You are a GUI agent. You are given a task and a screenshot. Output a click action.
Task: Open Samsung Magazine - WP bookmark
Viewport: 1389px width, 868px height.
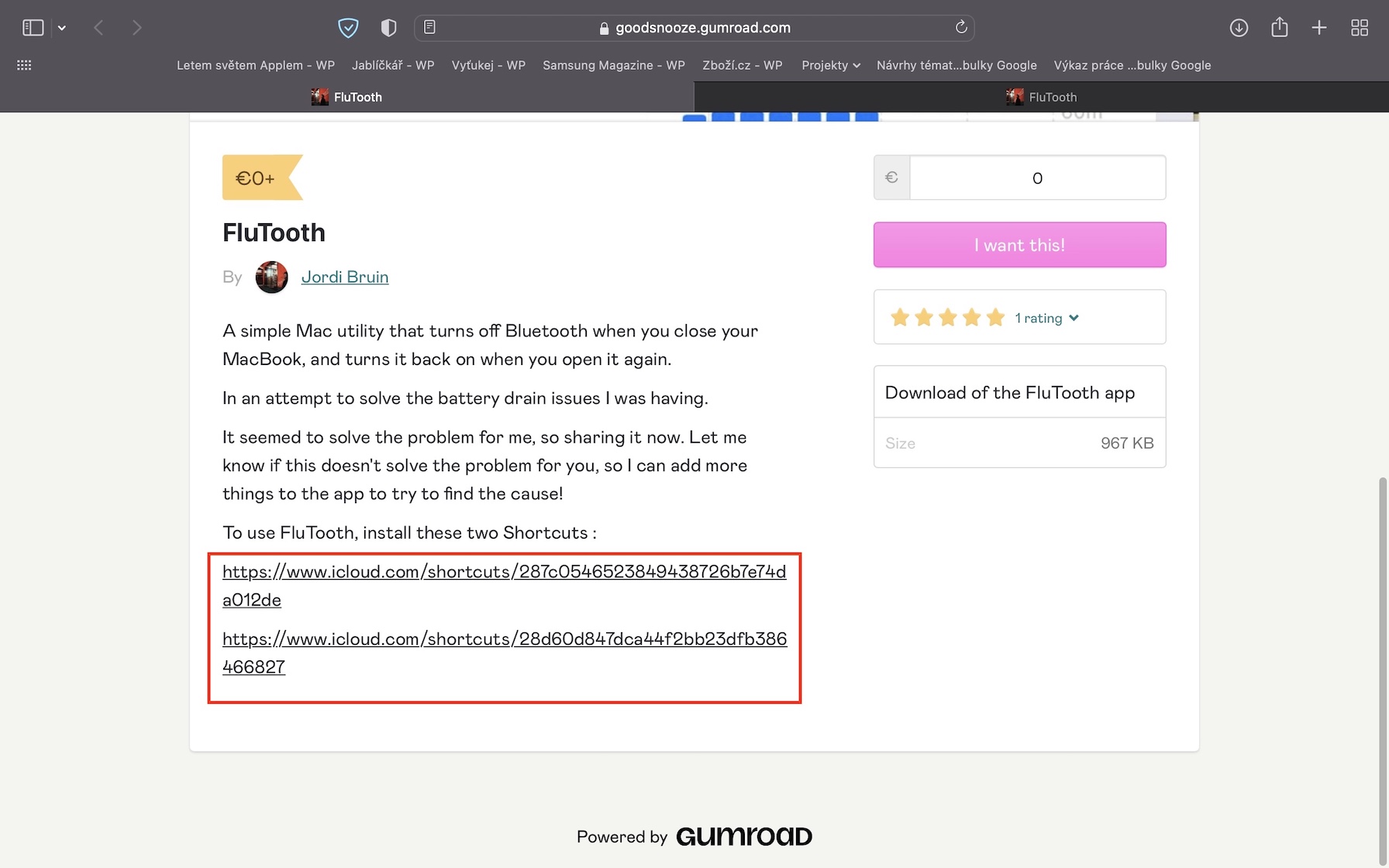[614, 65]
